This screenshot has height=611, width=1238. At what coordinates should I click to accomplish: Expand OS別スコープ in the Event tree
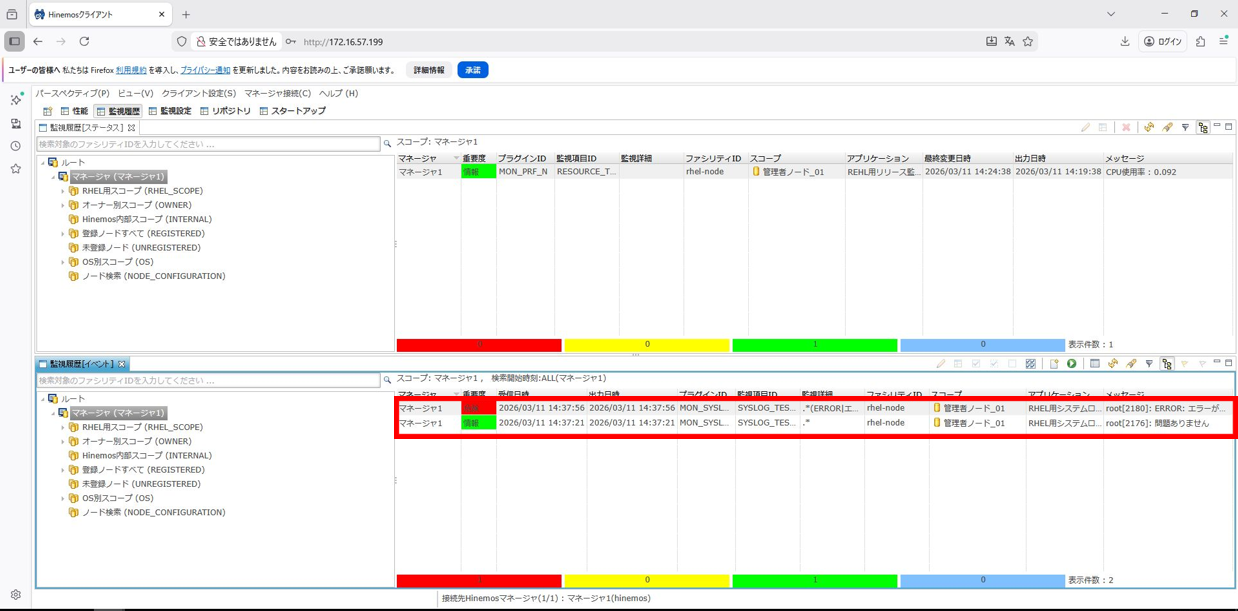(x=63, y=498)
